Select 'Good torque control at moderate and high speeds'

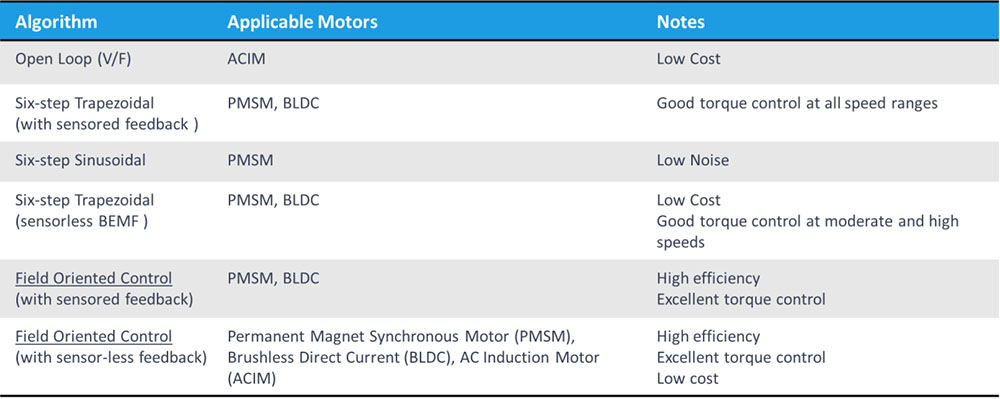tap(807, 231)
